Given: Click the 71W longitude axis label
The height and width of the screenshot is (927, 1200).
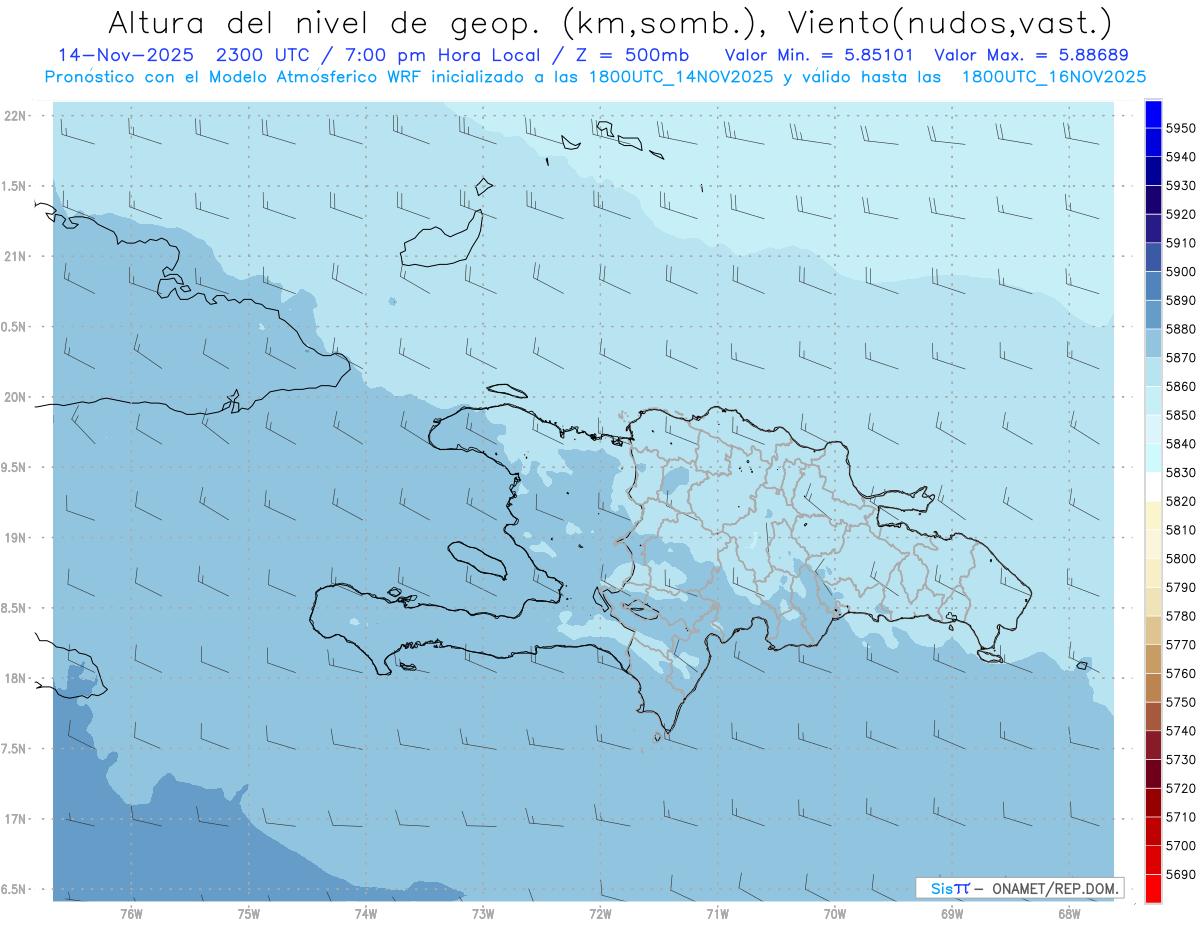Looking at the screenshot, I should (717, 913).
